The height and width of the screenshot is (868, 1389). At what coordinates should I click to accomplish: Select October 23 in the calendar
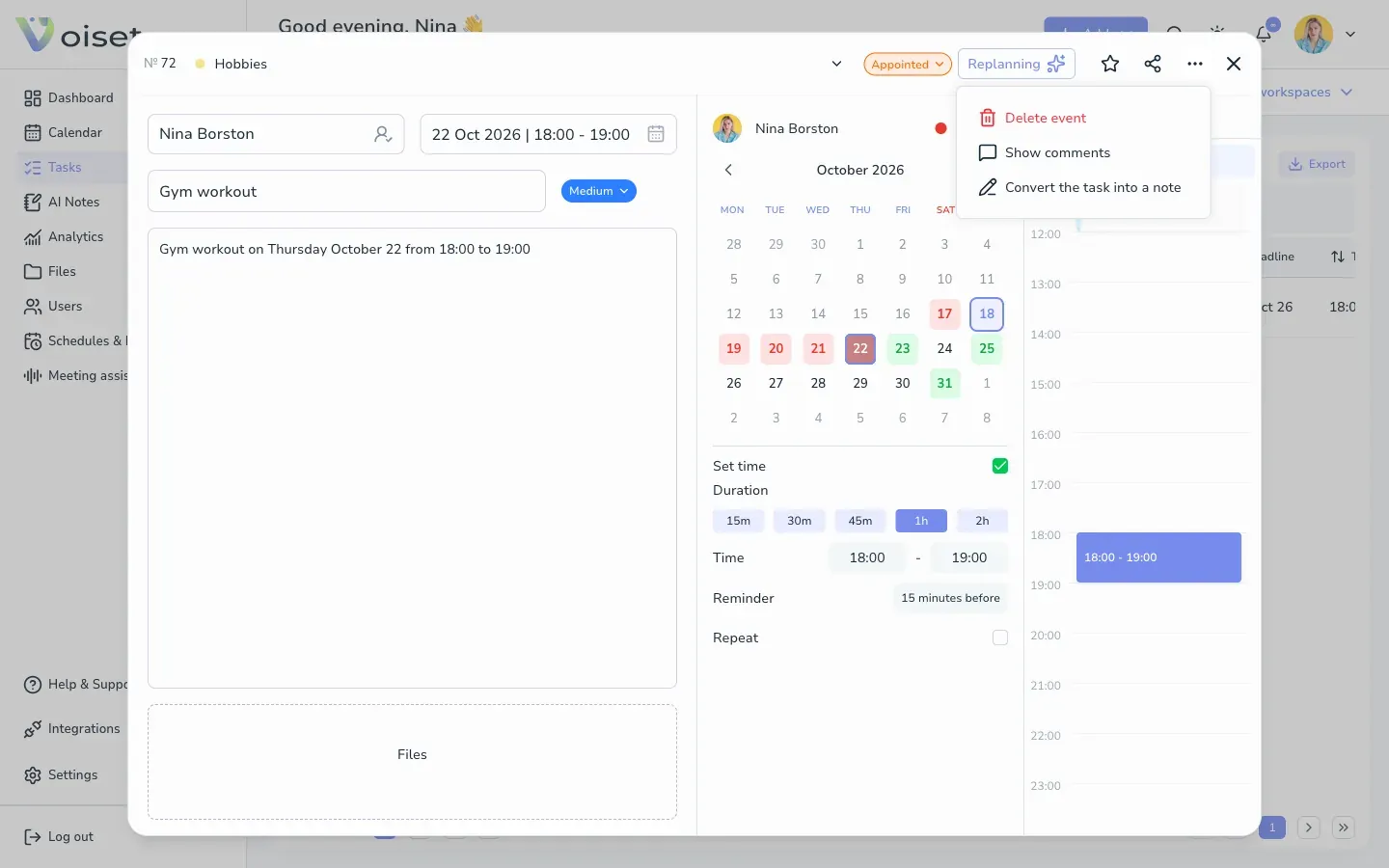coord(903,348)
